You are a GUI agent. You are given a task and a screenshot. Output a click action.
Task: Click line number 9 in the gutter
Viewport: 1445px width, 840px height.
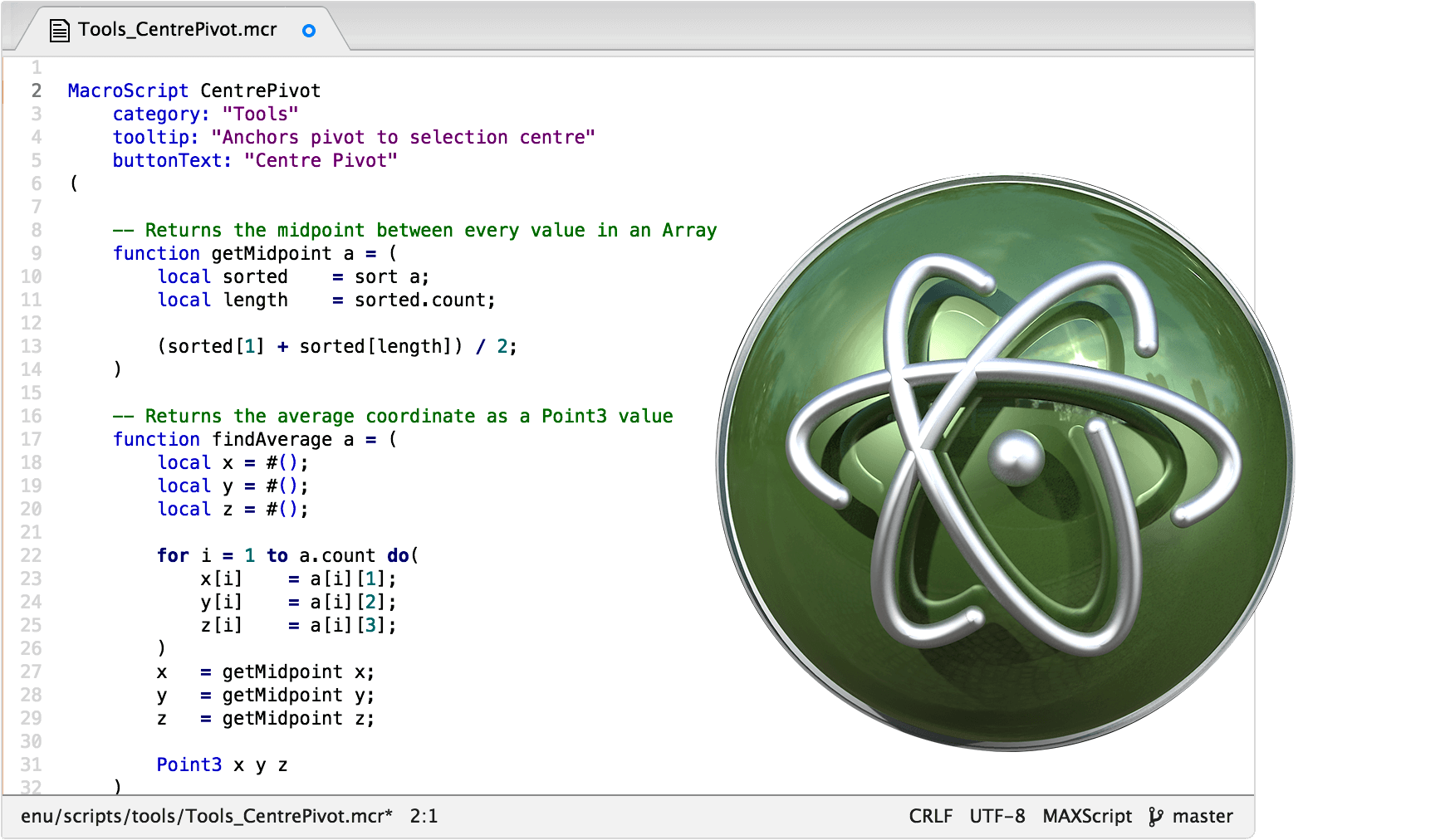point(37,253)
